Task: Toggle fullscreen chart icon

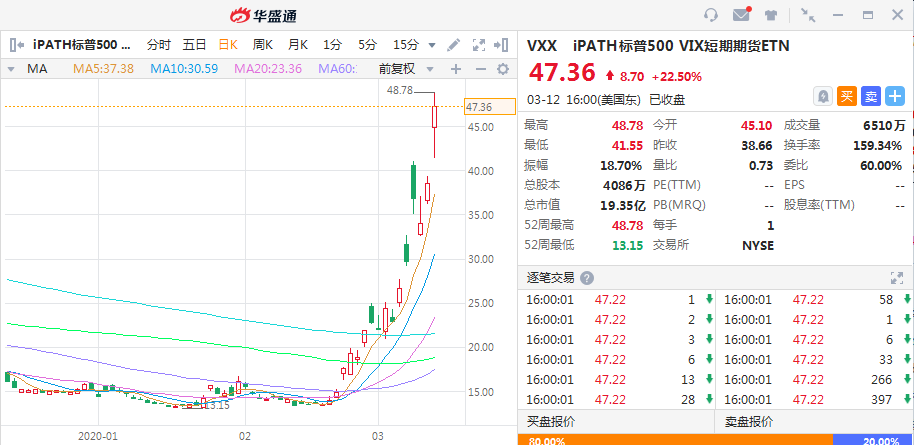Action: coord(479,45)
